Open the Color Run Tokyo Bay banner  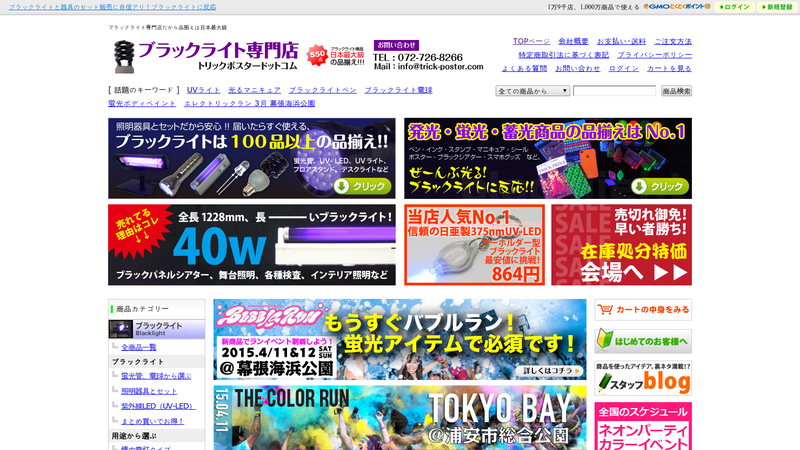[x=399, y=417]
